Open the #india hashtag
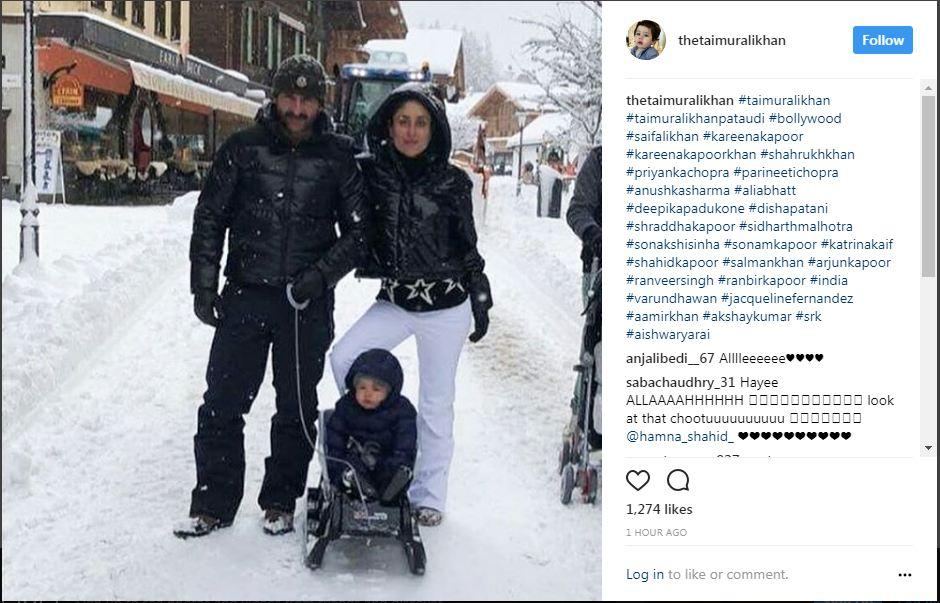This screenshot has width=940, height=603. pyautogui.click(x=828, y=280)
